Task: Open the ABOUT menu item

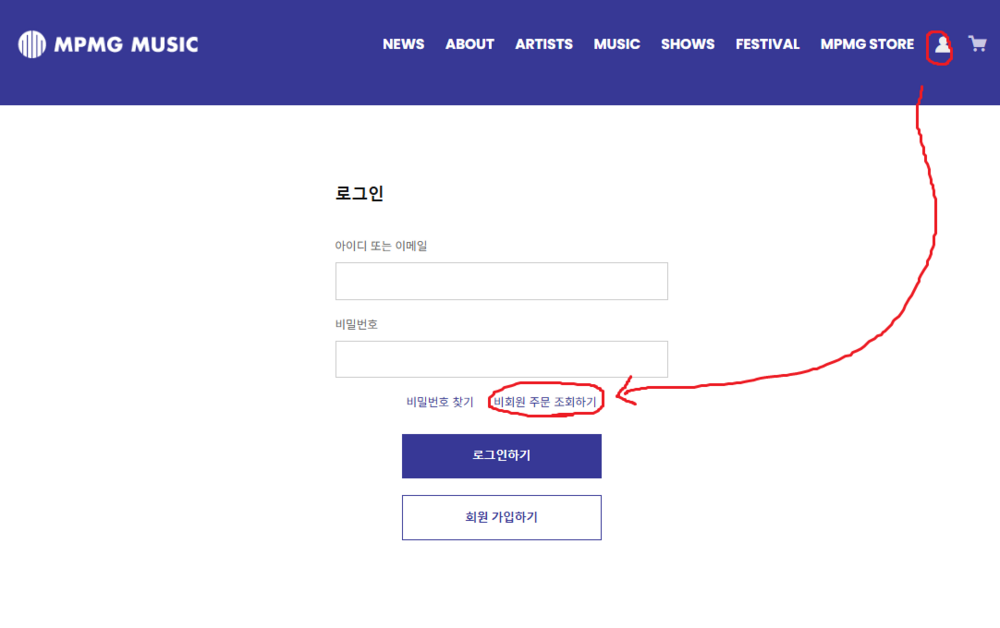Action: (470, 44)
